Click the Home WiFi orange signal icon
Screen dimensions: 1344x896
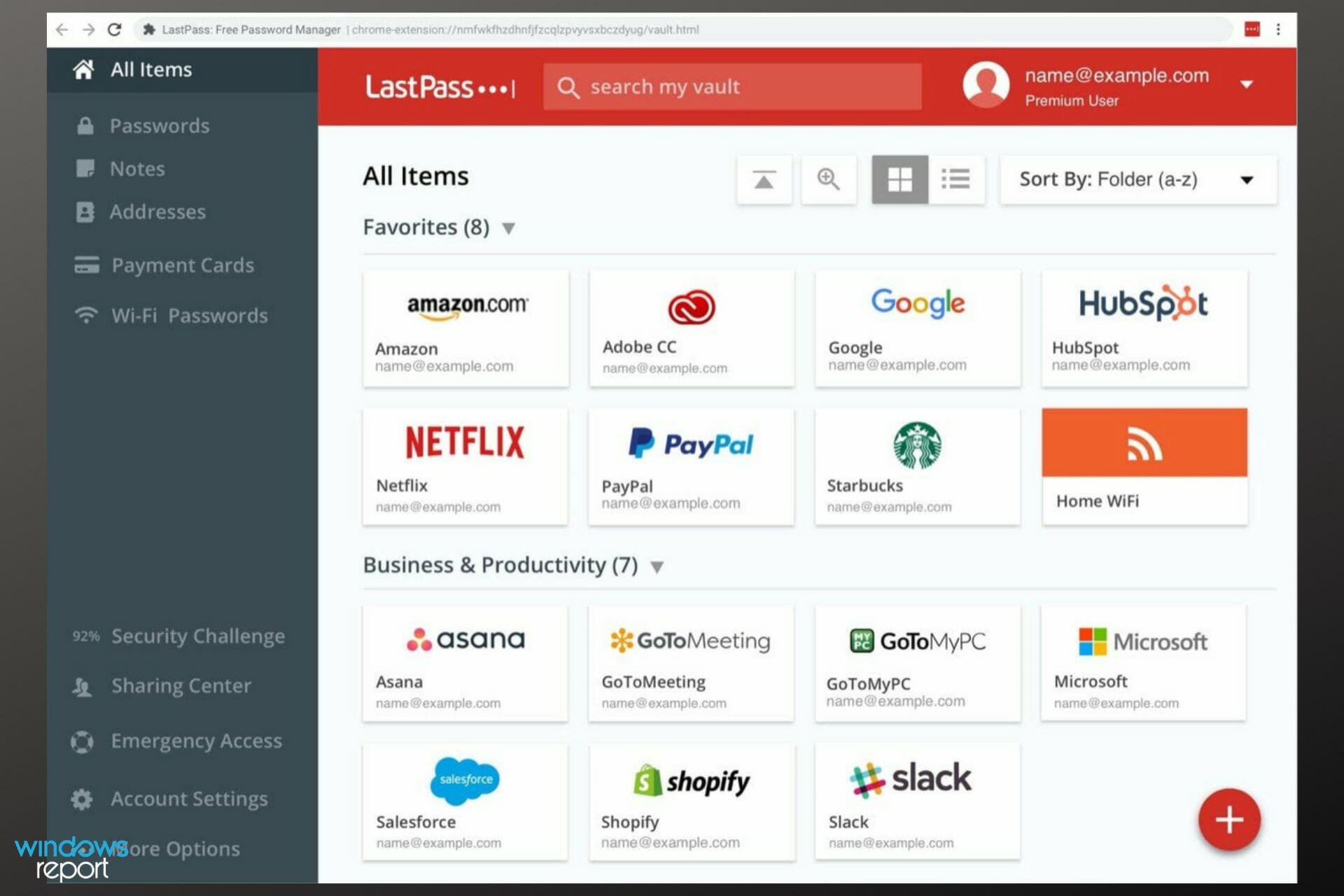1144,443
